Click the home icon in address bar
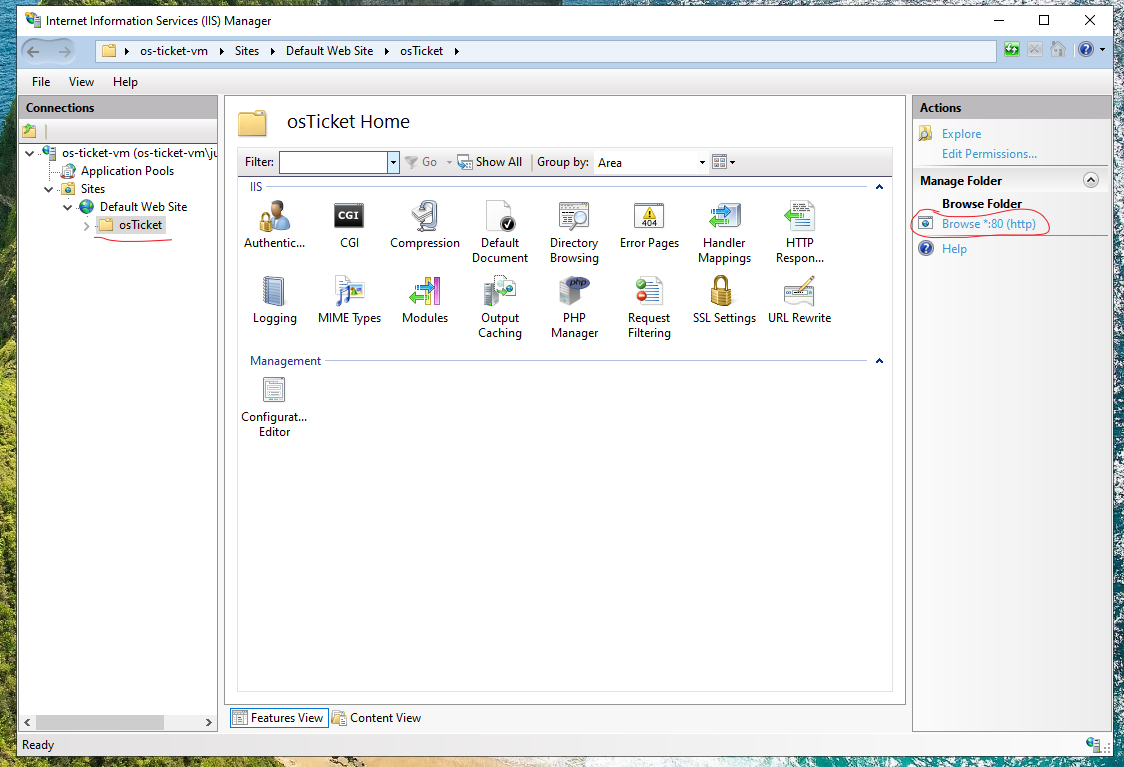Viewport: 1124px width, 767px height. 1057,49
